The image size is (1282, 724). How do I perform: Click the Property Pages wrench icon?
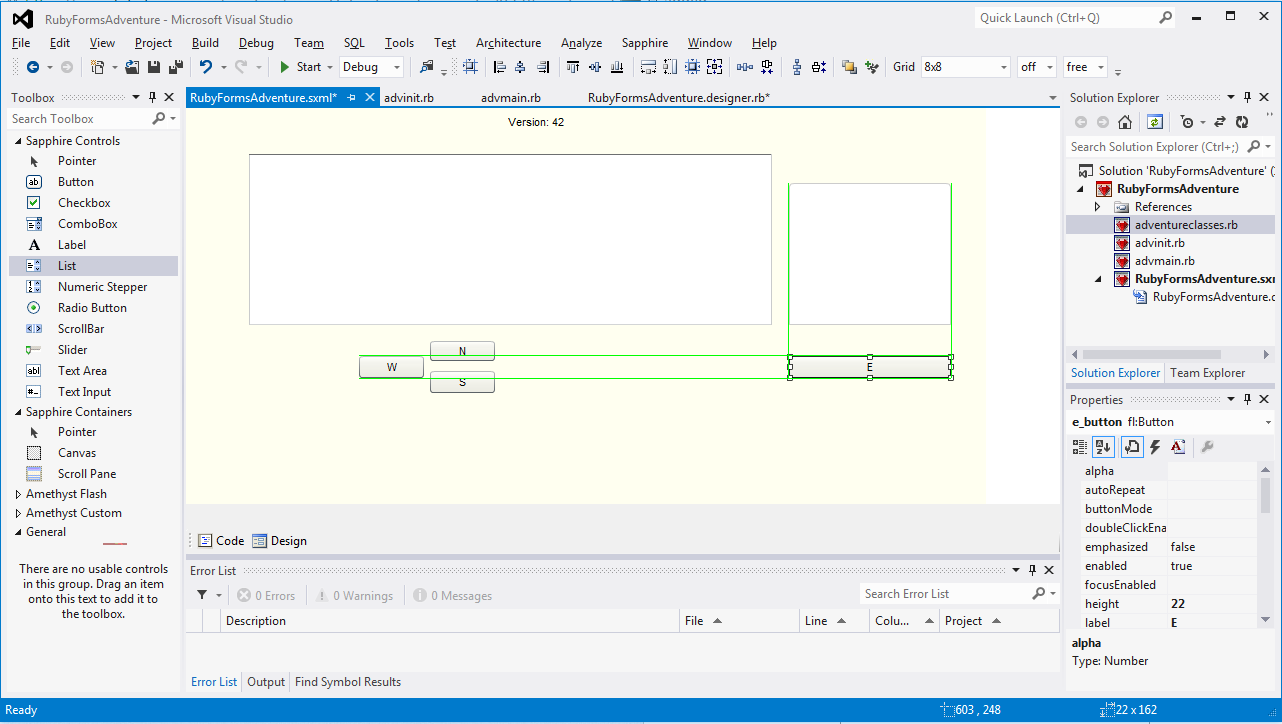coord(1207,447)
